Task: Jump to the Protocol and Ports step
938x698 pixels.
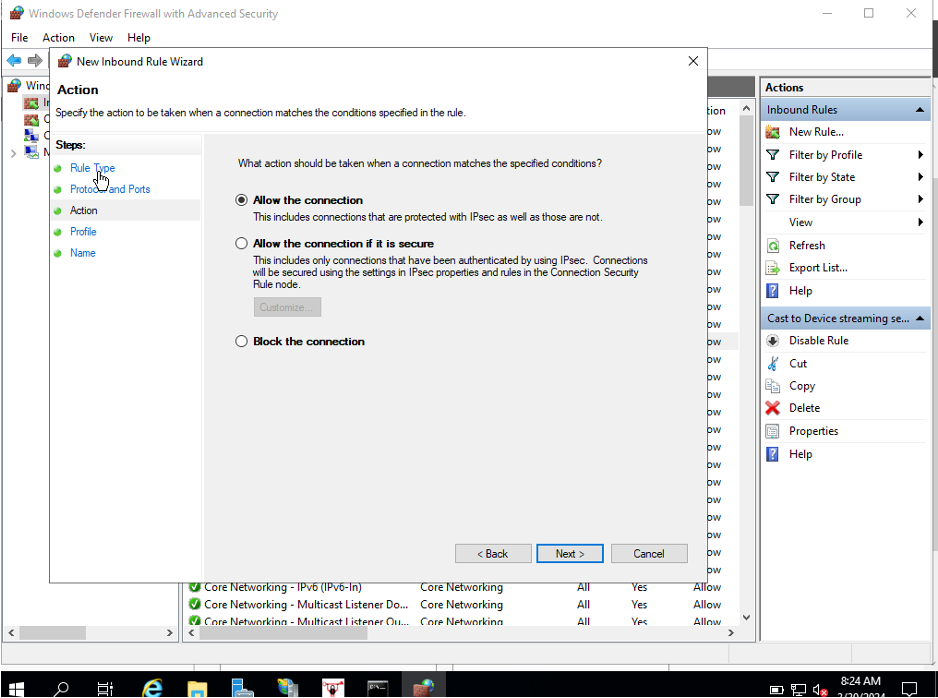Action: (x=110, y=189)
